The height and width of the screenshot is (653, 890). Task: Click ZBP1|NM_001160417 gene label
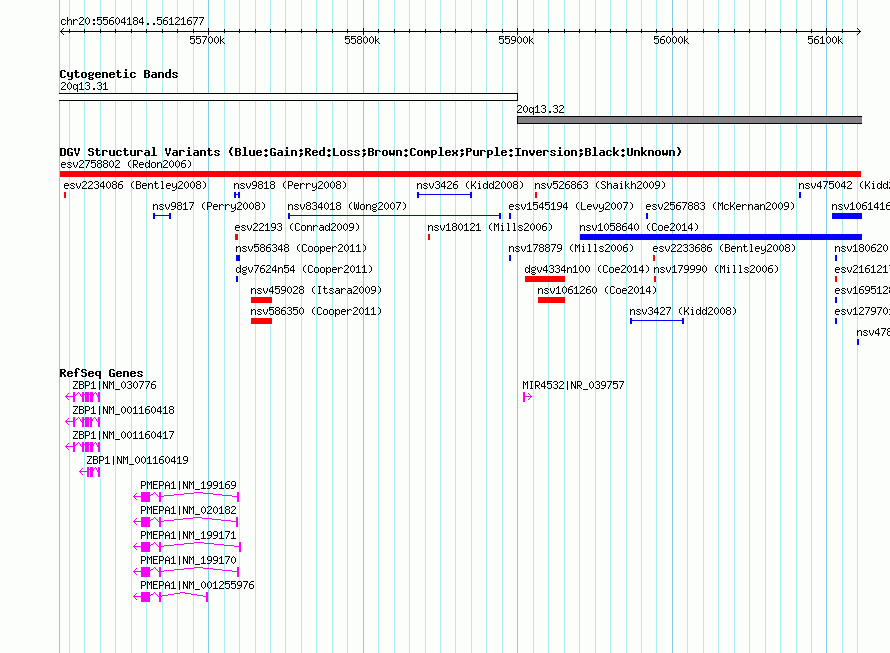123,435
